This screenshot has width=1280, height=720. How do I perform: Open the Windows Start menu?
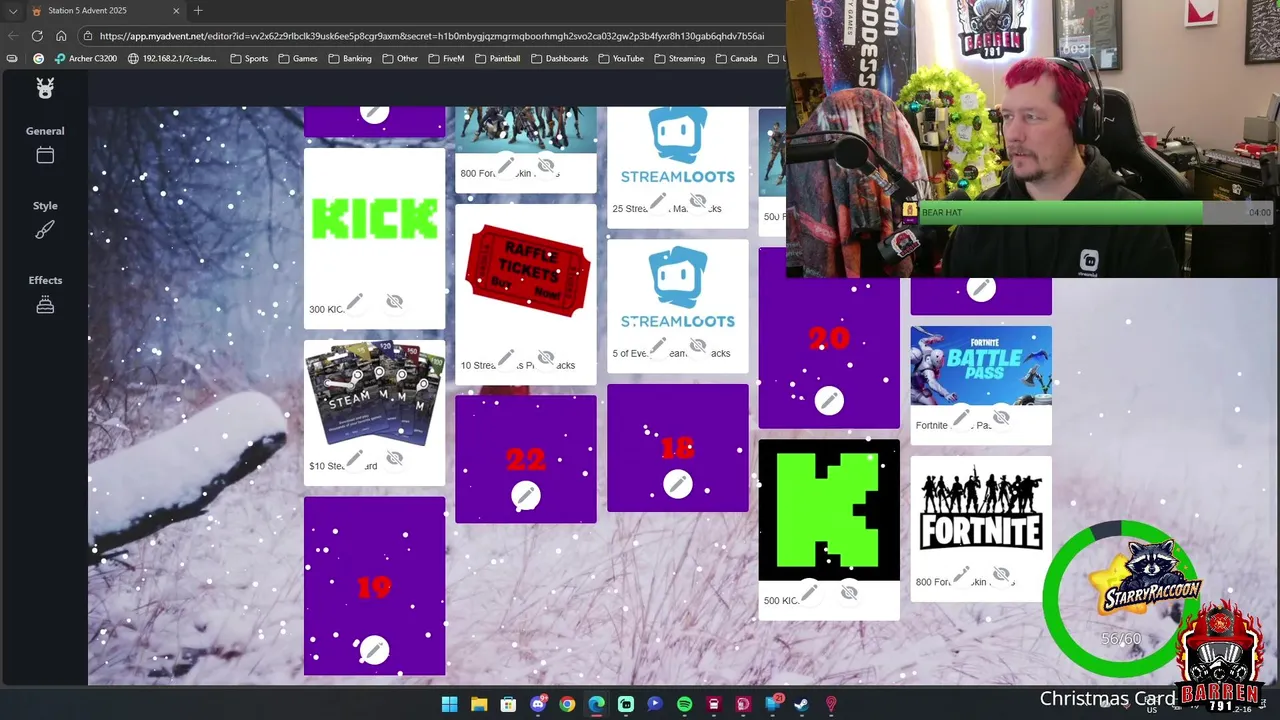450,704
